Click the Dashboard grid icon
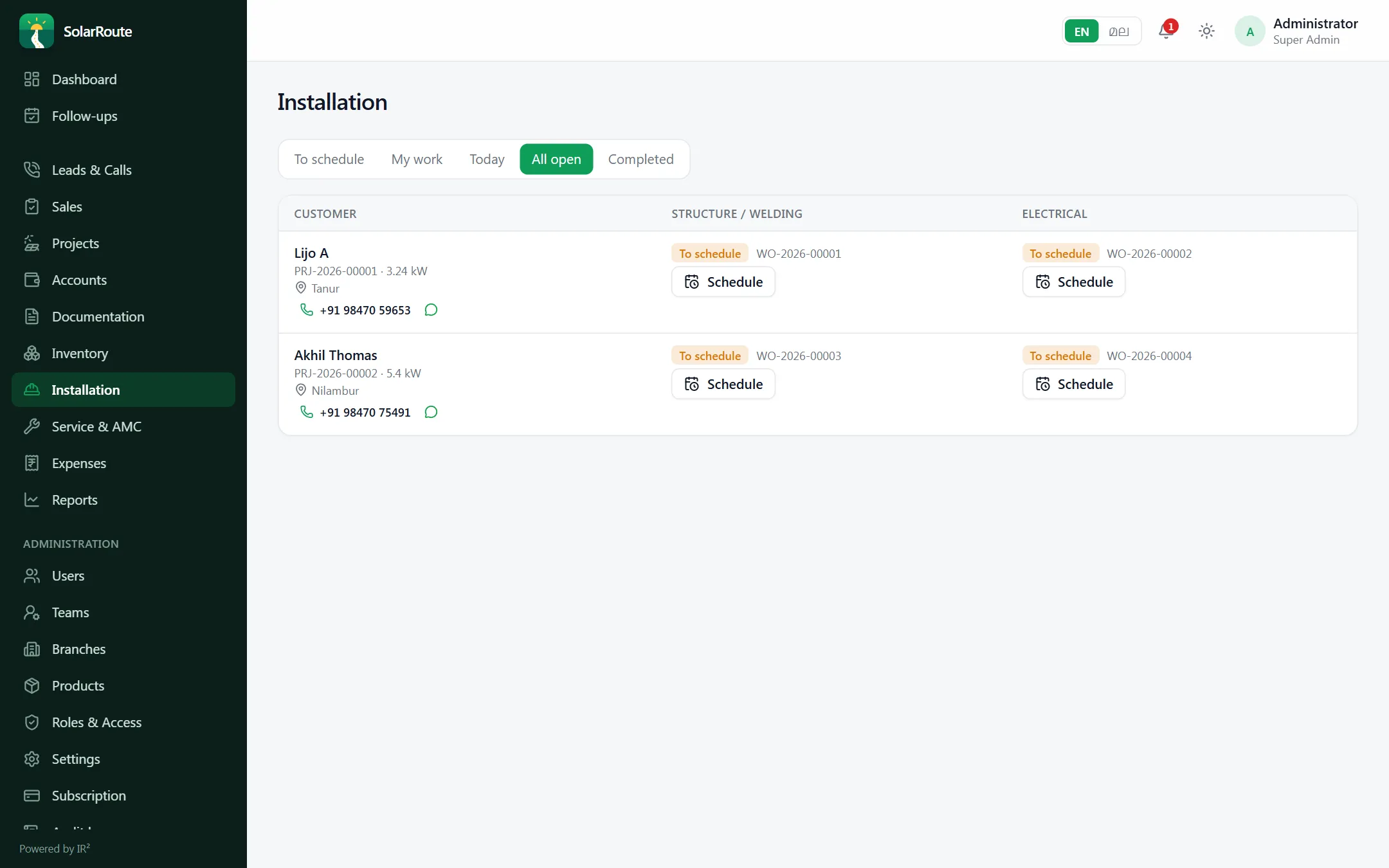1389x868 pixels. click(32, 79)
